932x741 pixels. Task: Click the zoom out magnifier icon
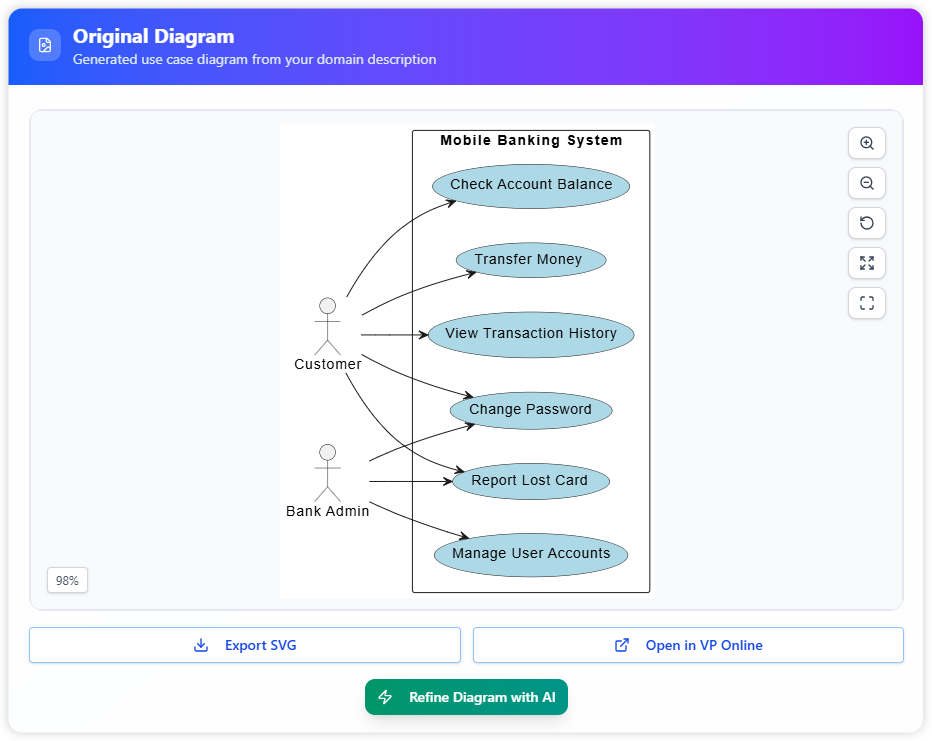(x=866, y=183)
